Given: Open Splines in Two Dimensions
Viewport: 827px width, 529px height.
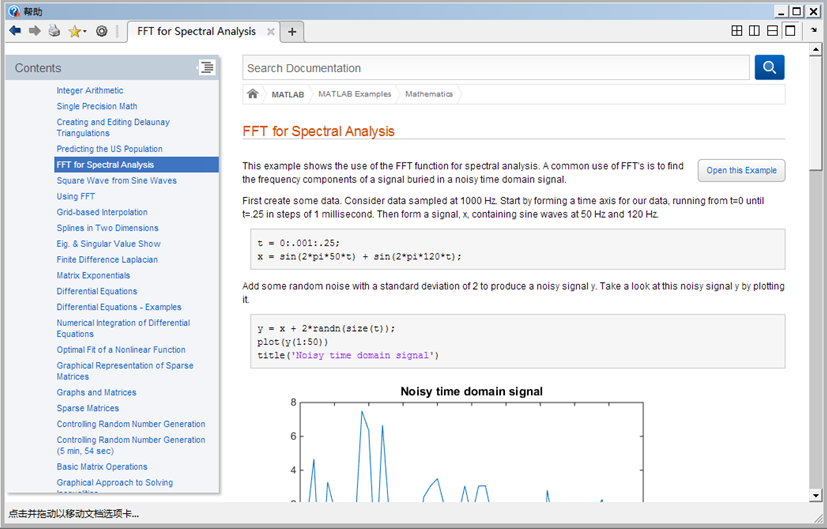Looking at the screenshot, I should pyautogui.click(x=107, y=228).
